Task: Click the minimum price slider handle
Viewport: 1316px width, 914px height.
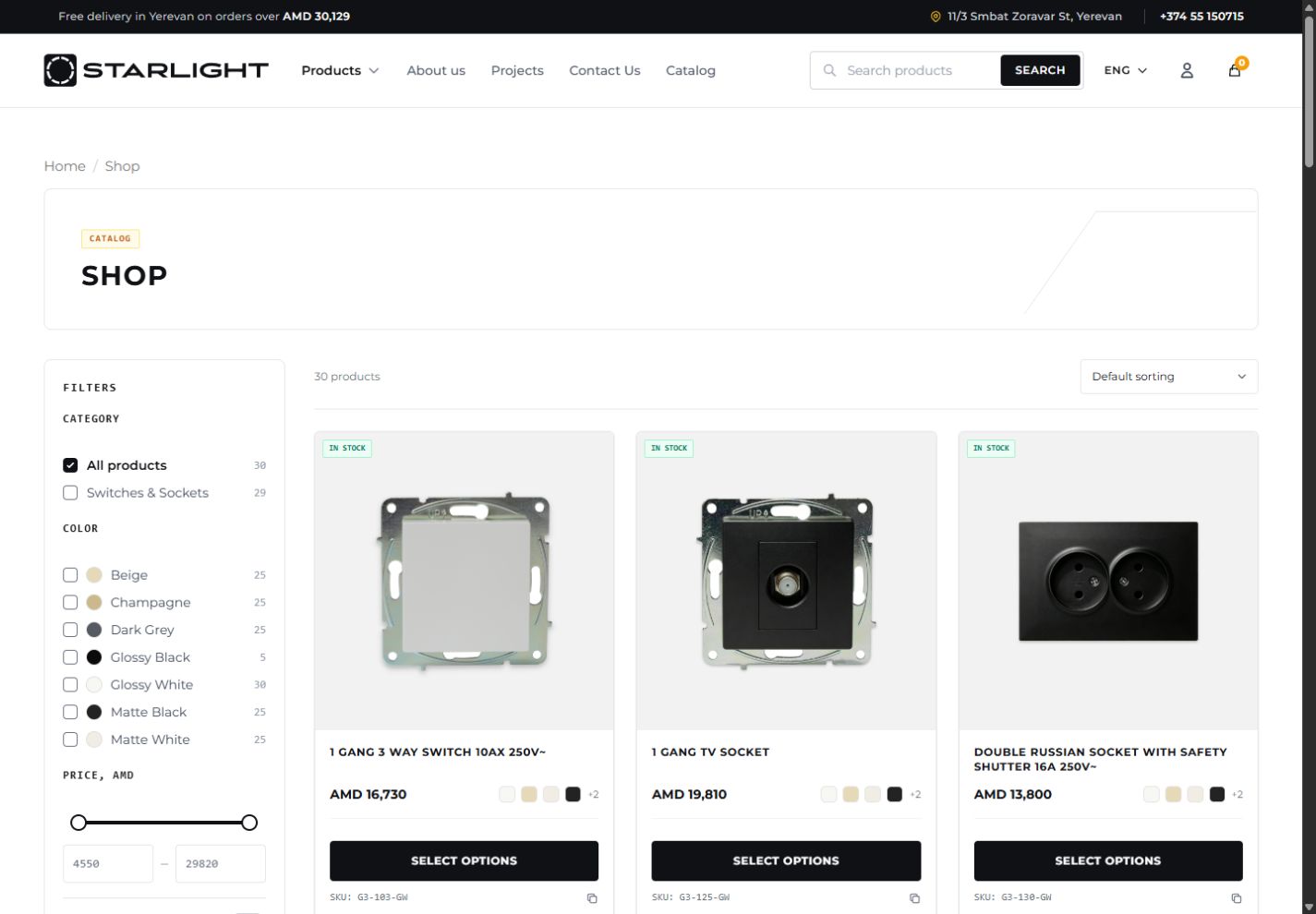Action: [x=78, y=823]
